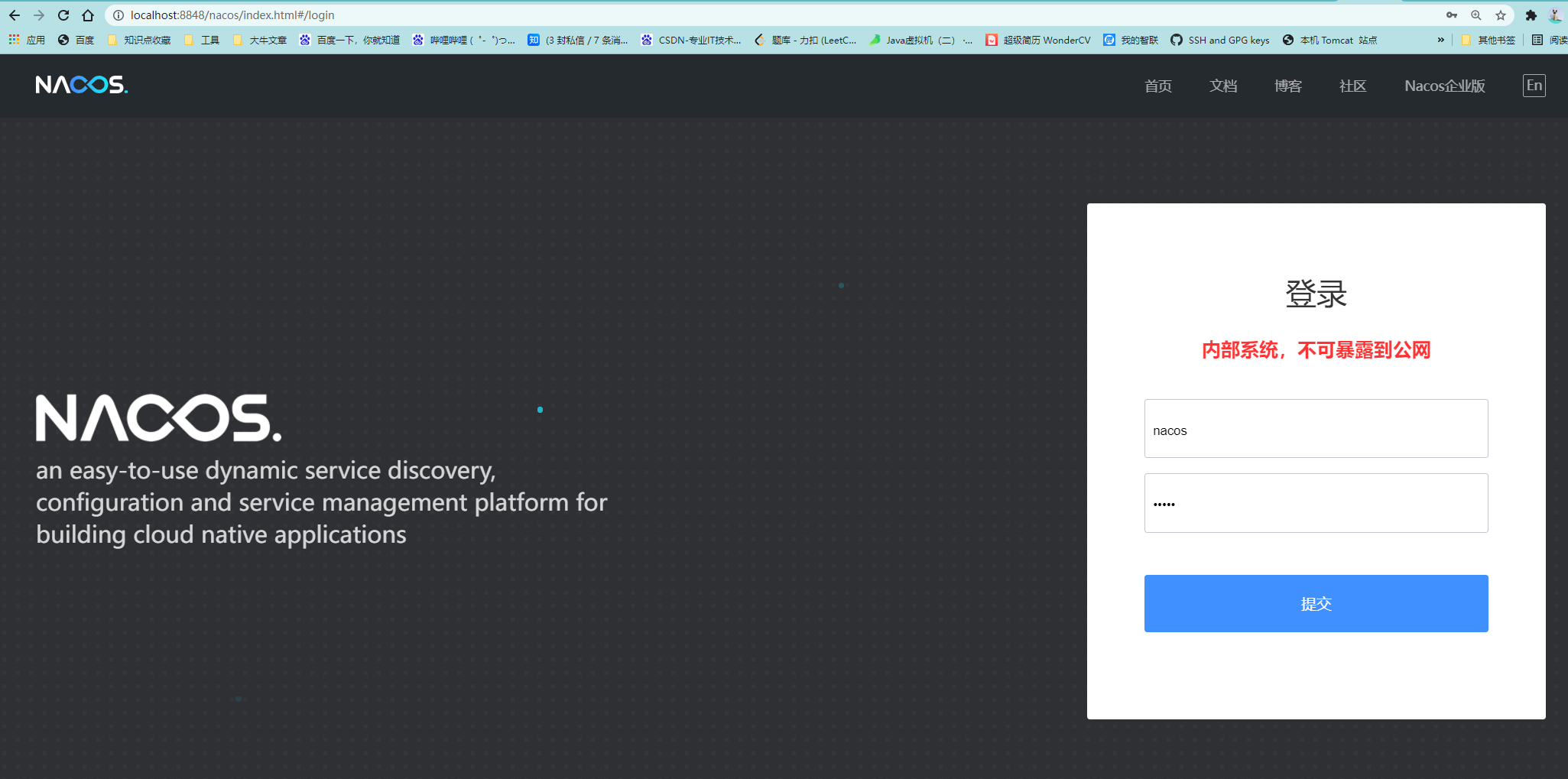Open the 文档 nav item
1568x779 pixels.
tap(1223, 86)
